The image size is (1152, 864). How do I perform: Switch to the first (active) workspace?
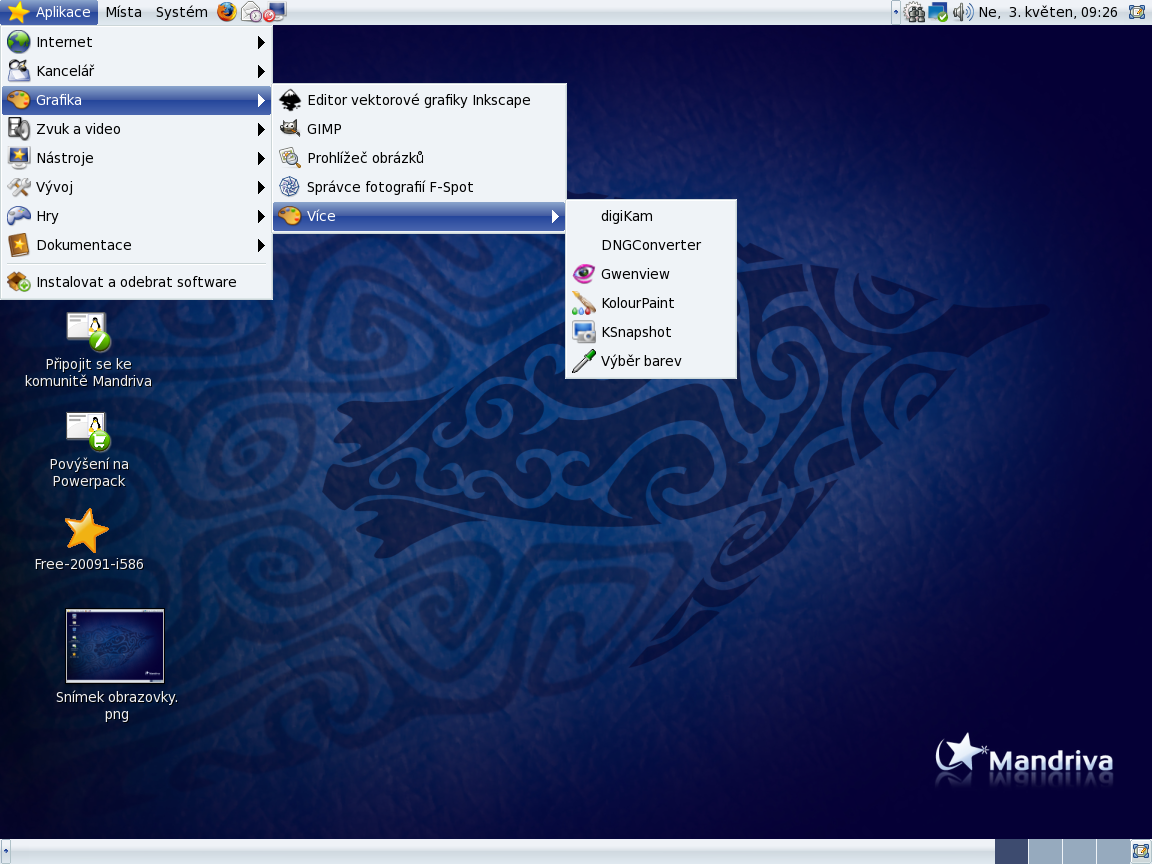(1011, 852)
